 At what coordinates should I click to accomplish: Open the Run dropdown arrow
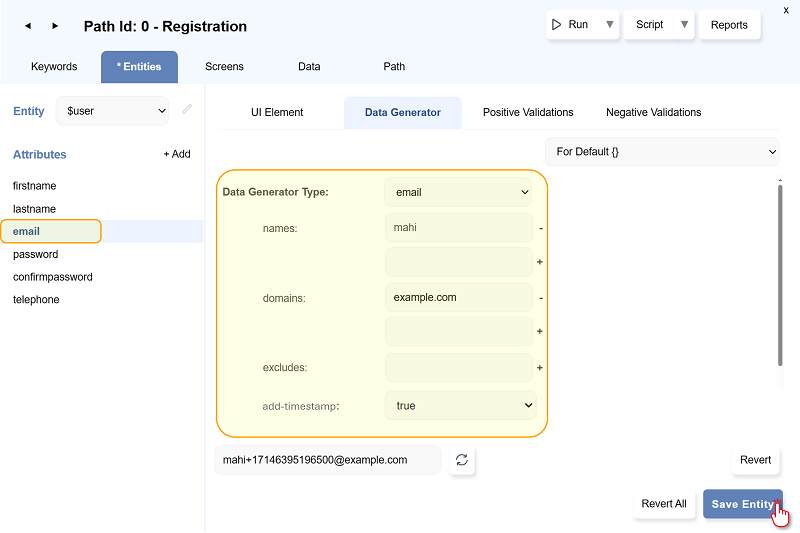point(609,25)
